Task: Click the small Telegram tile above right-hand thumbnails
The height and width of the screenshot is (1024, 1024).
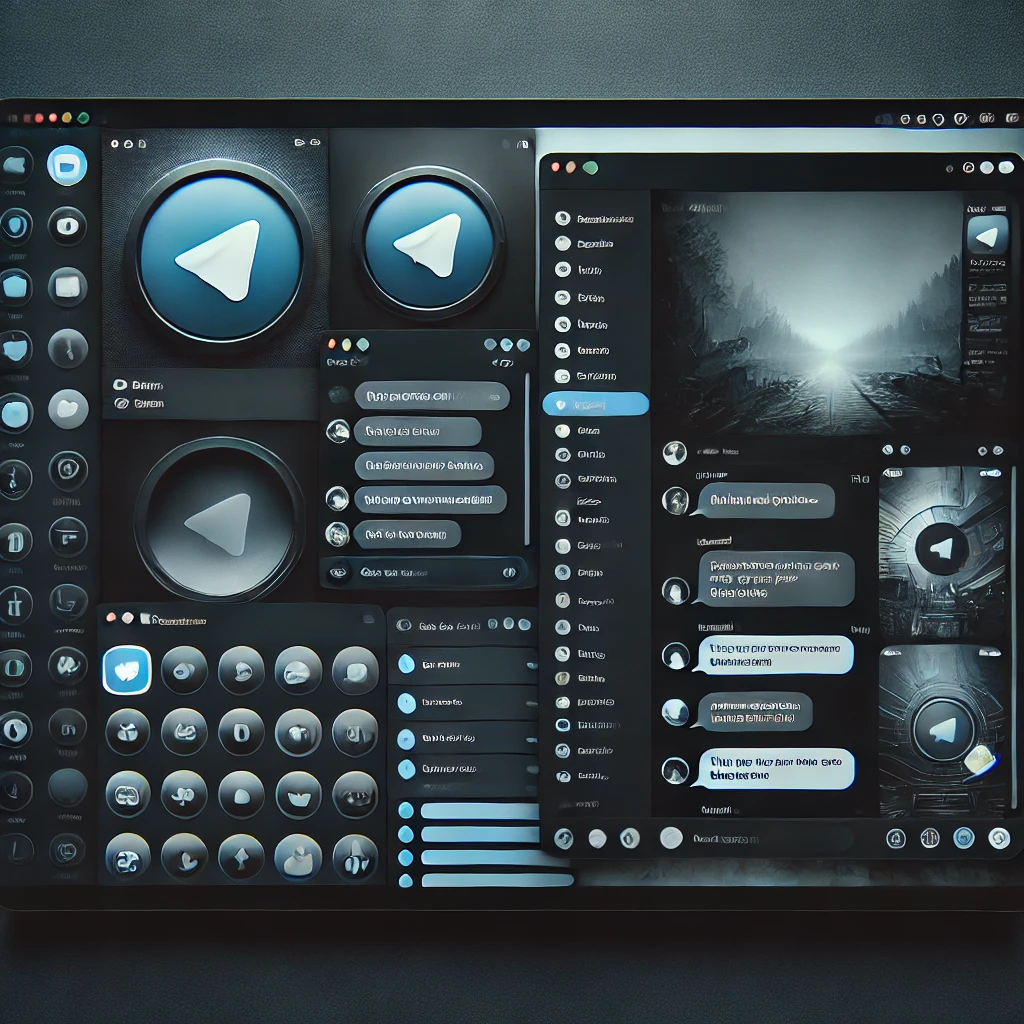Action: click(987, 235)
